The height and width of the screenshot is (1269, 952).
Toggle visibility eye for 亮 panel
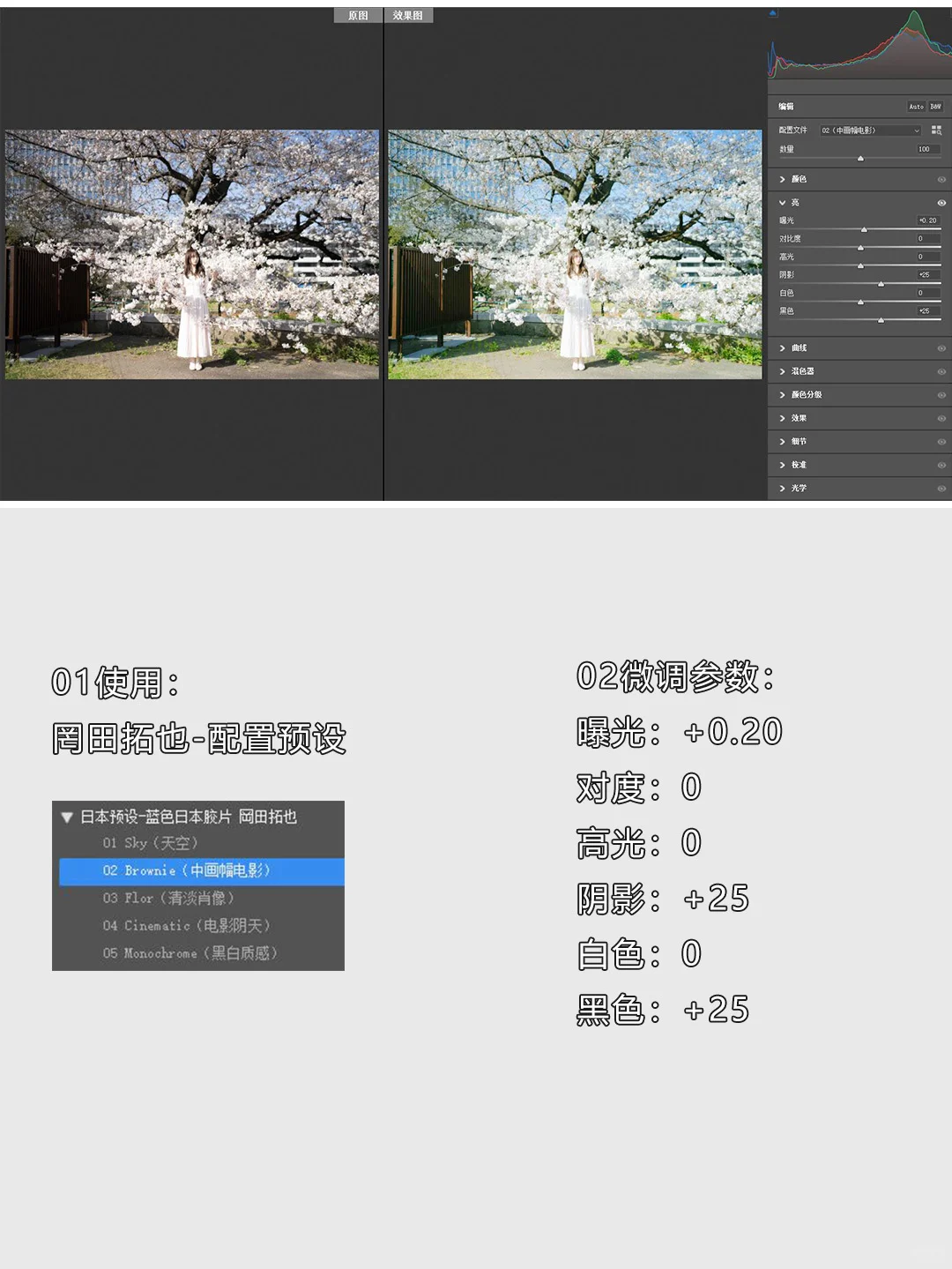(941, 203)
